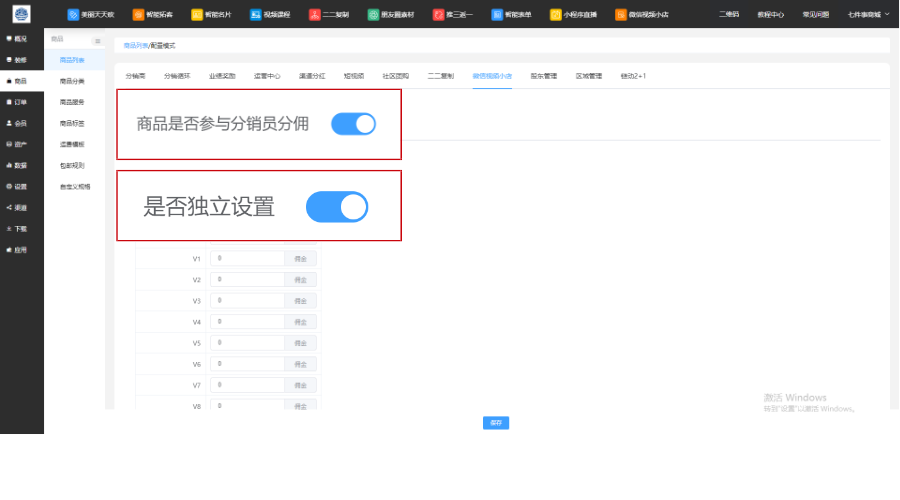Image resolution: width=900 pixels, height=500 pixels.
Task: Toggle 商品是否参与分销员分佣 switch
Action: (354, 124)
